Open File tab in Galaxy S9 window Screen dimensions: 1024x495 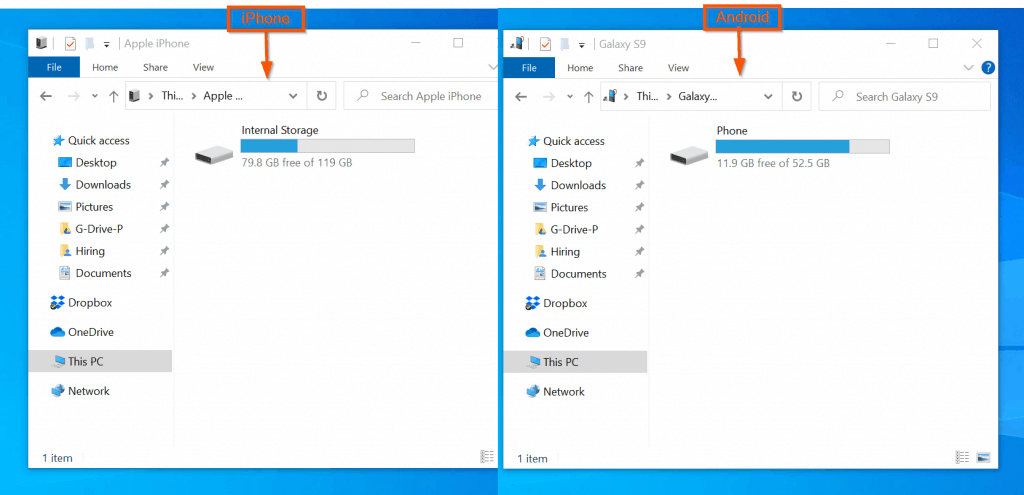[530, 68]
